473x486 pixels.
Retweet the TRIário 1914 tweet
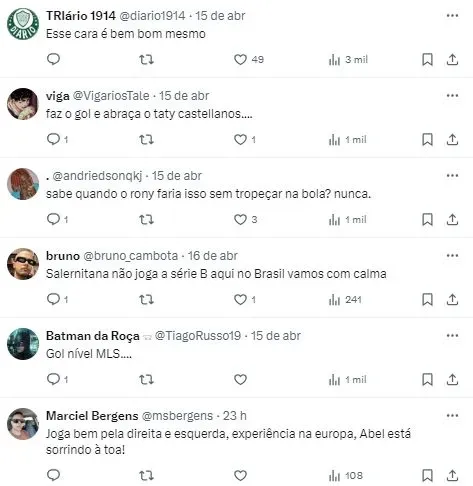click(x=146, y=60)
